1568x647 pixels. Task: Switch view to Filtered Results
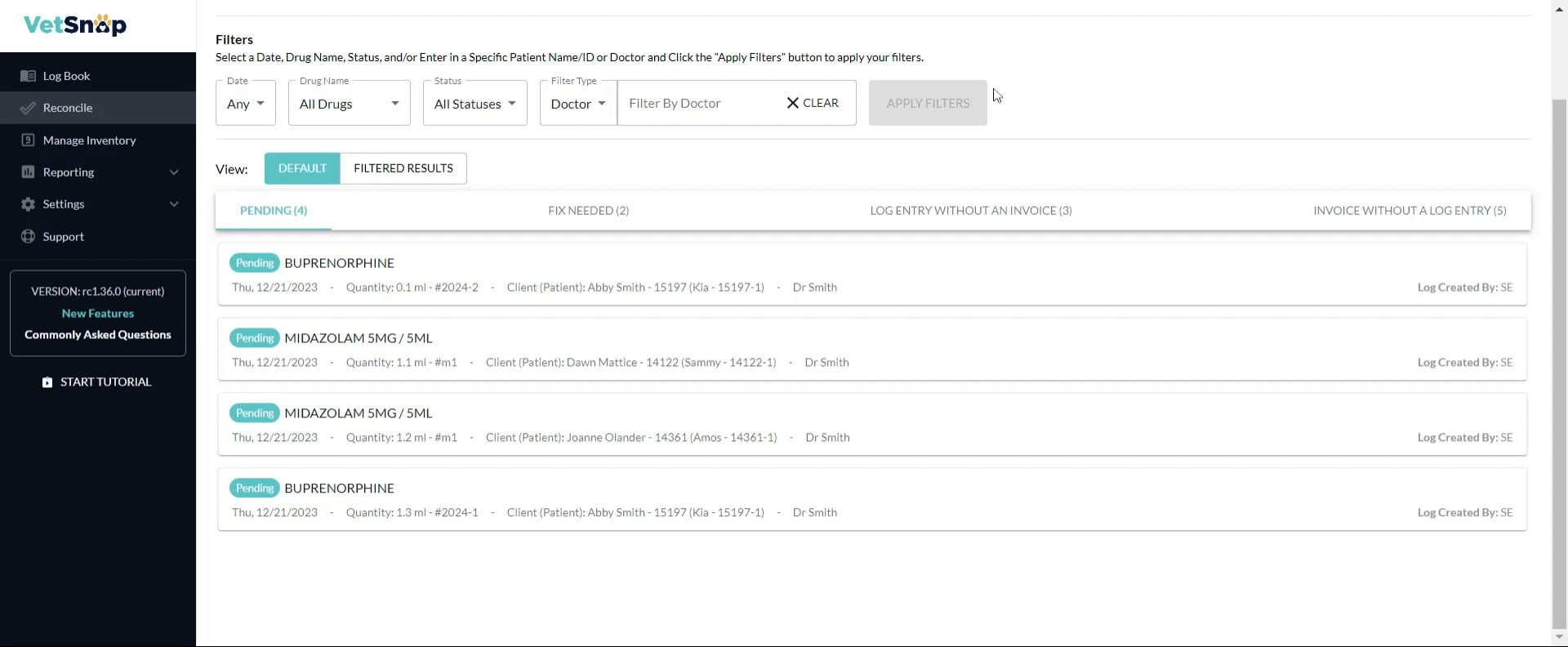coord(403,168)
